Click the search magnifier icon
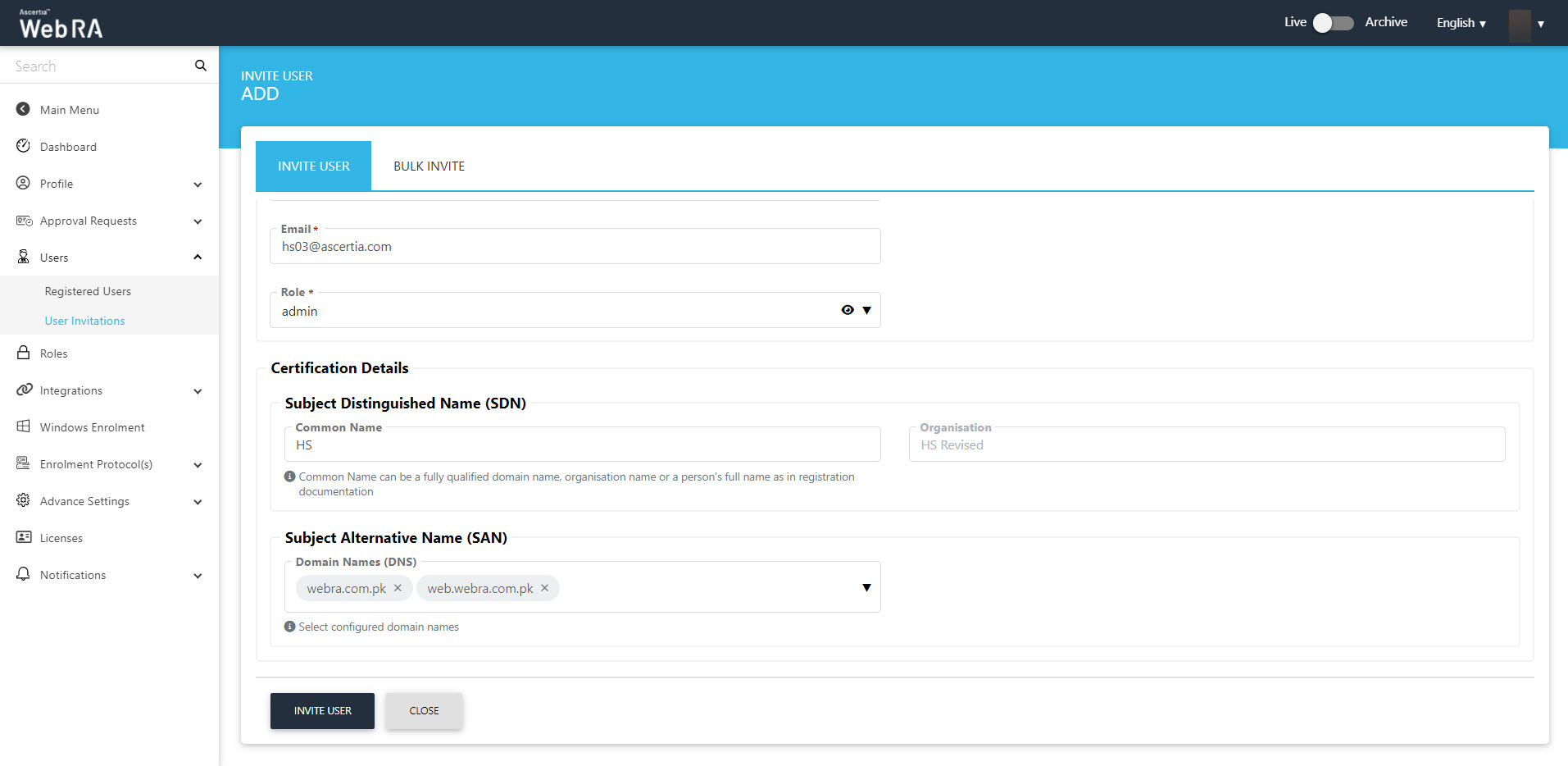The height and width of the screenshot is (766, 1568). tap(200, 66)
